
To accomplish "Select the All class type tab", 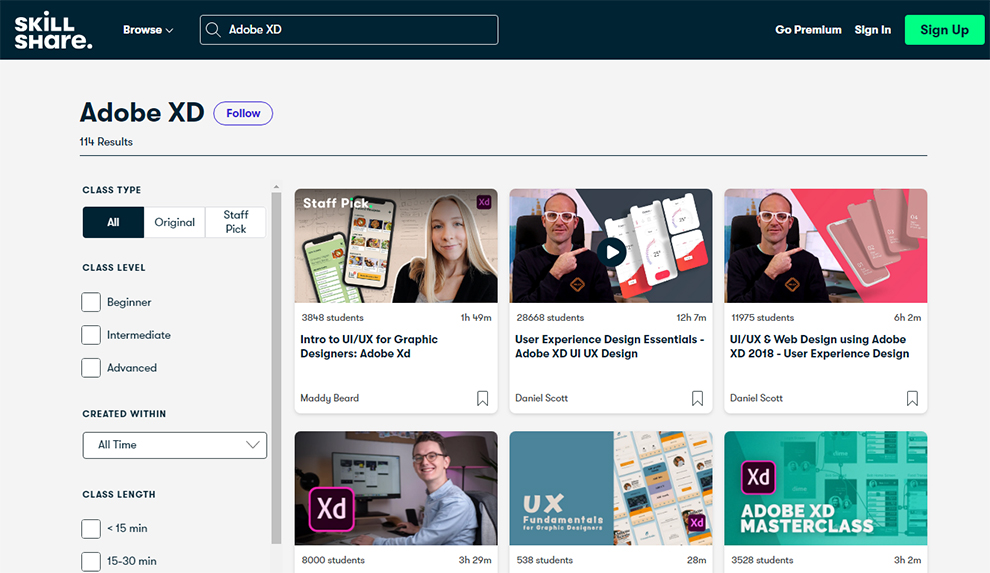I will (113, 222).
